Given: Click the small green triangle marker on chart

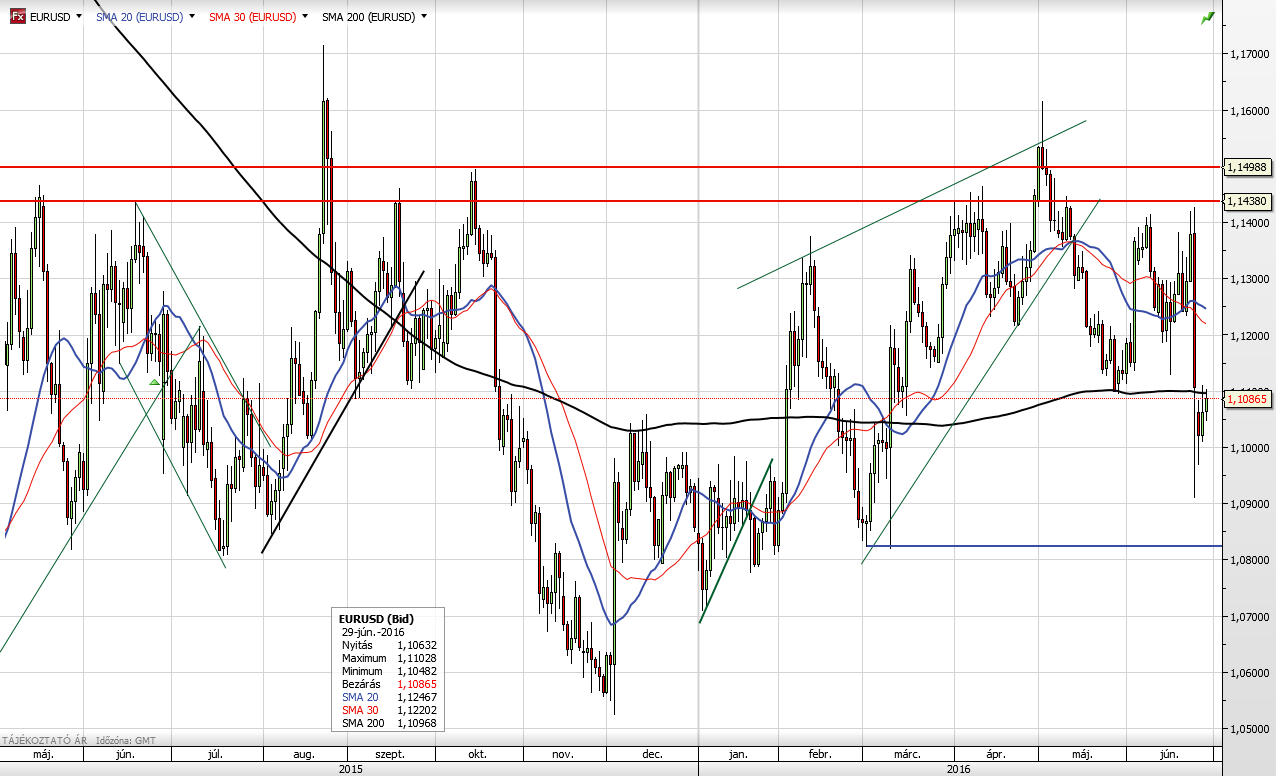Looking at the screenshot, I should tap(154, 382).
